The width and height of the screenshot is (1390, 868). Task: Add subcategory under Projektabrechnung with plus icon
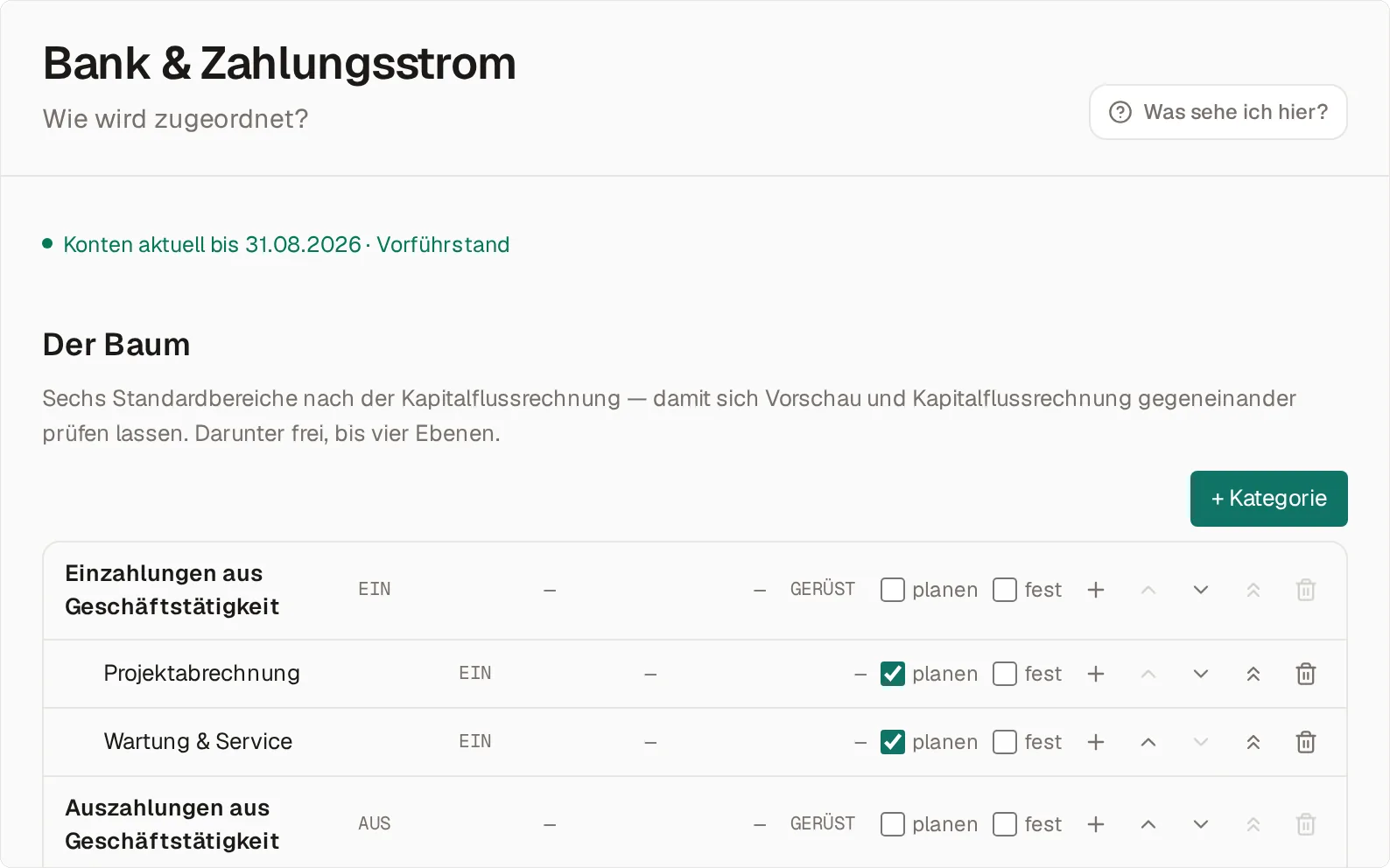click(1096, 674)
